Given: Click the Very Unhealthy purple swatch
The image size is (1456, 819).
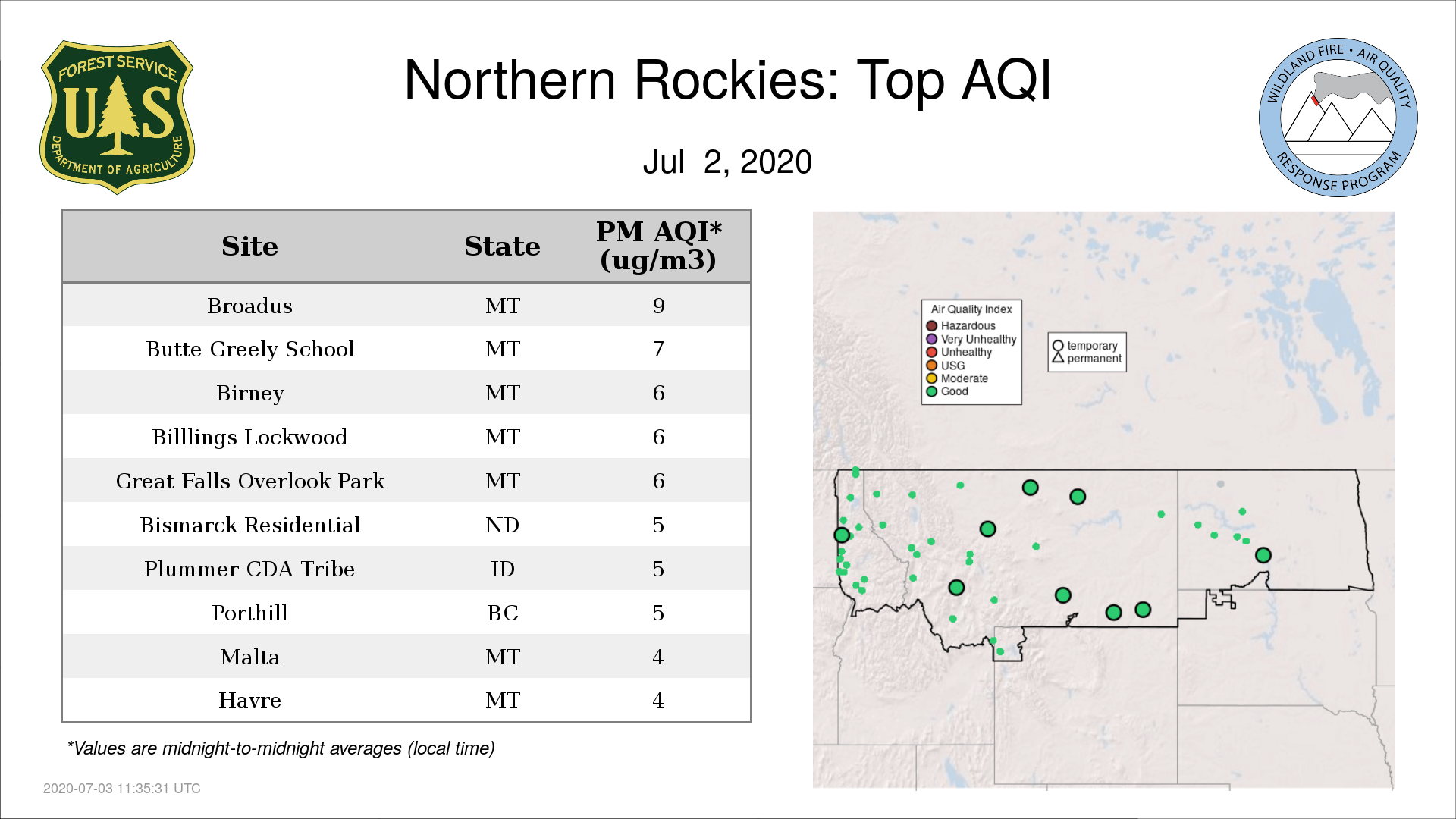Looking at the screenshot, I should coord(932,339).
